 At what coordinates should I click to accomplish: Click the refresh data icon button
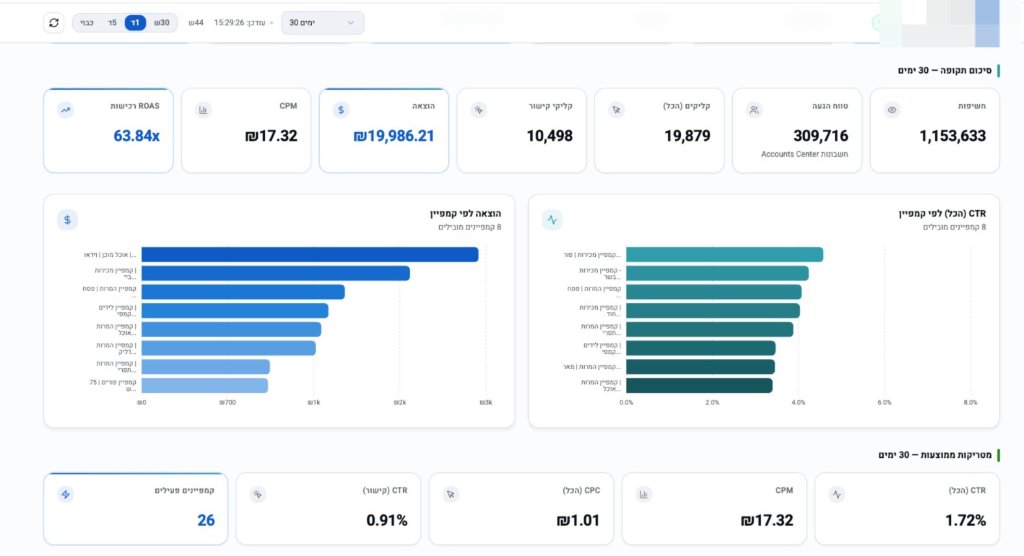point(54,23)
